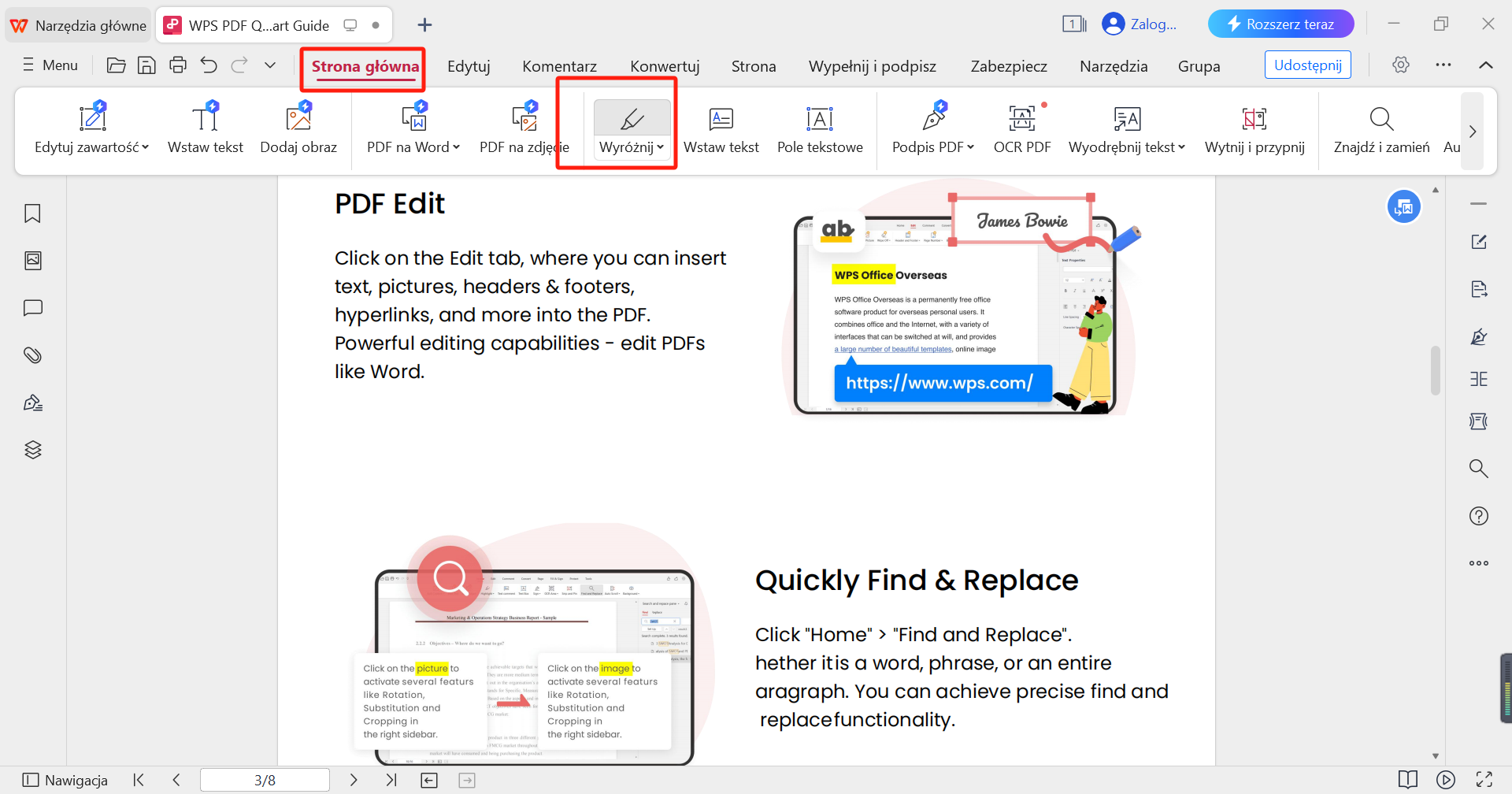Expand more tools in right sidebar
The height and width of the screenshot is (794, 1512).
[1479, 563]
